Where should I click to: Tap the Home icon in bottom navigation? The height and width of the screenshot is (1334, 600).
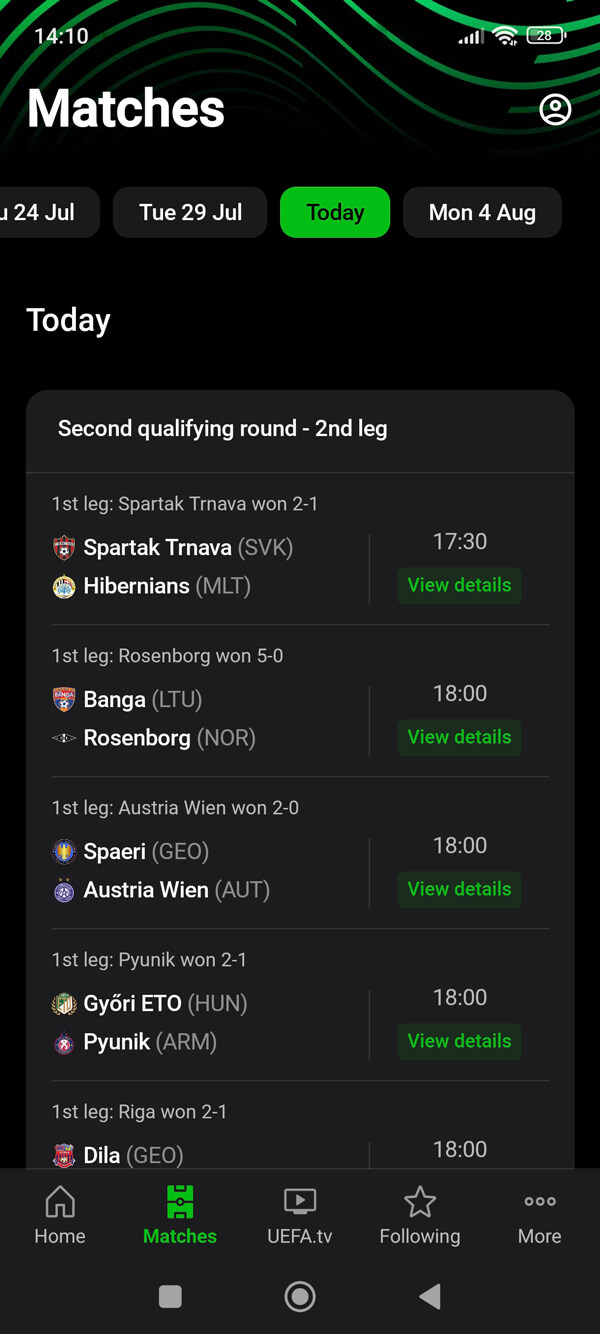(60, 1201)
